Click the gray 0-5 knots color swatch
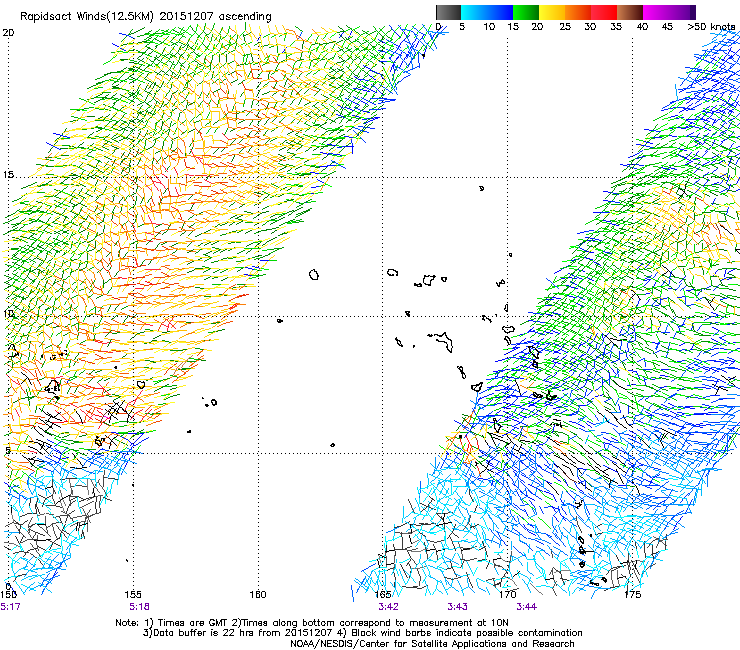The image size is (740, 650). [448, 12]
